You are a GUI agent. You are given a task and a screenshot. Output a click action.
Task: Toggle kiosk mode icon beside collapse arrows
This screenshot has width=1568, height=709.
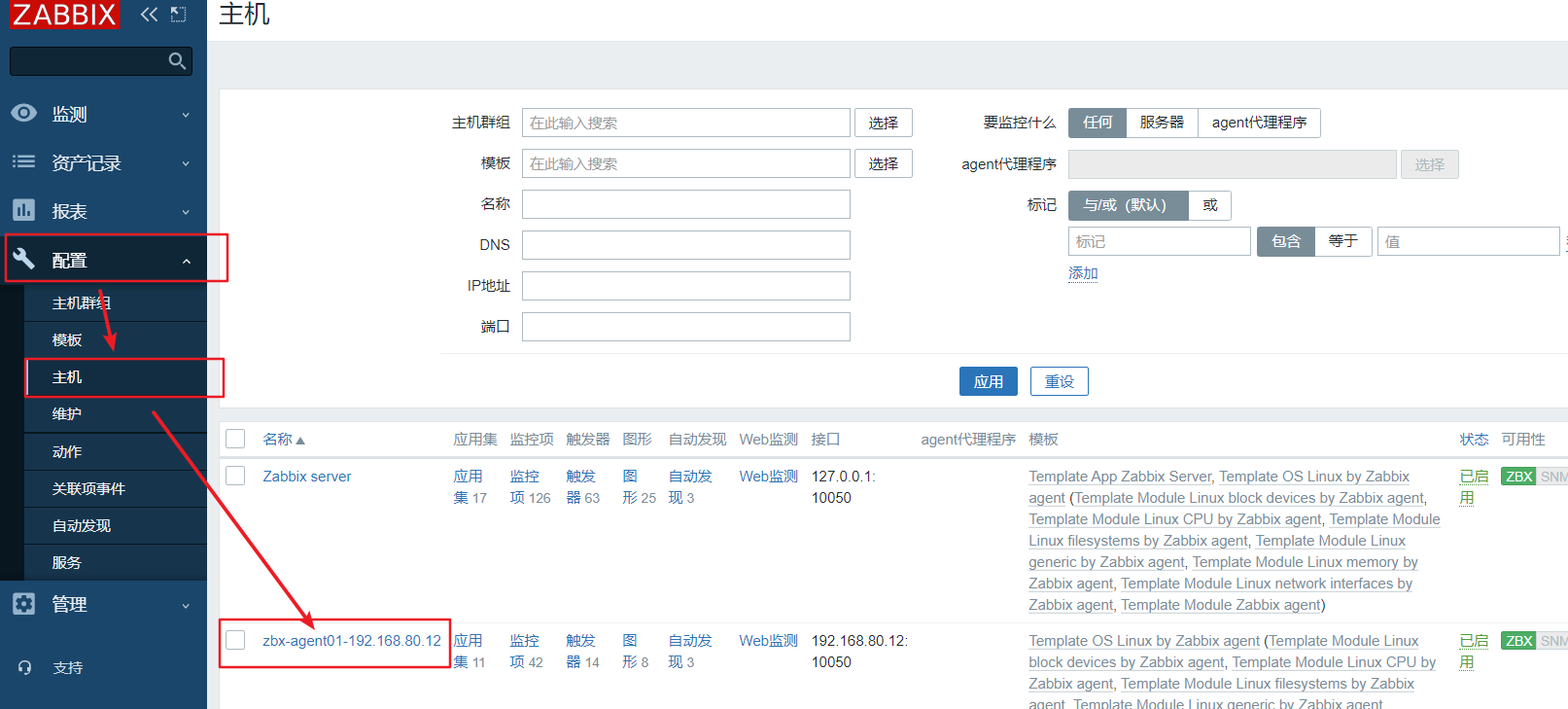point(178,14)
